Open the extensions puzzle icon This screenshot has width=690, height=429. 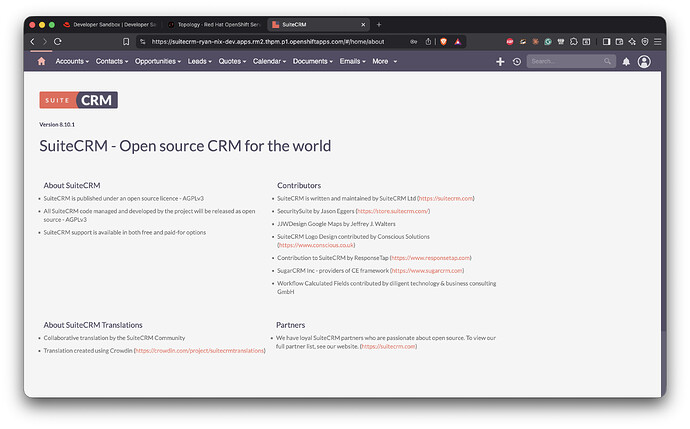click(x=573, y=41)
